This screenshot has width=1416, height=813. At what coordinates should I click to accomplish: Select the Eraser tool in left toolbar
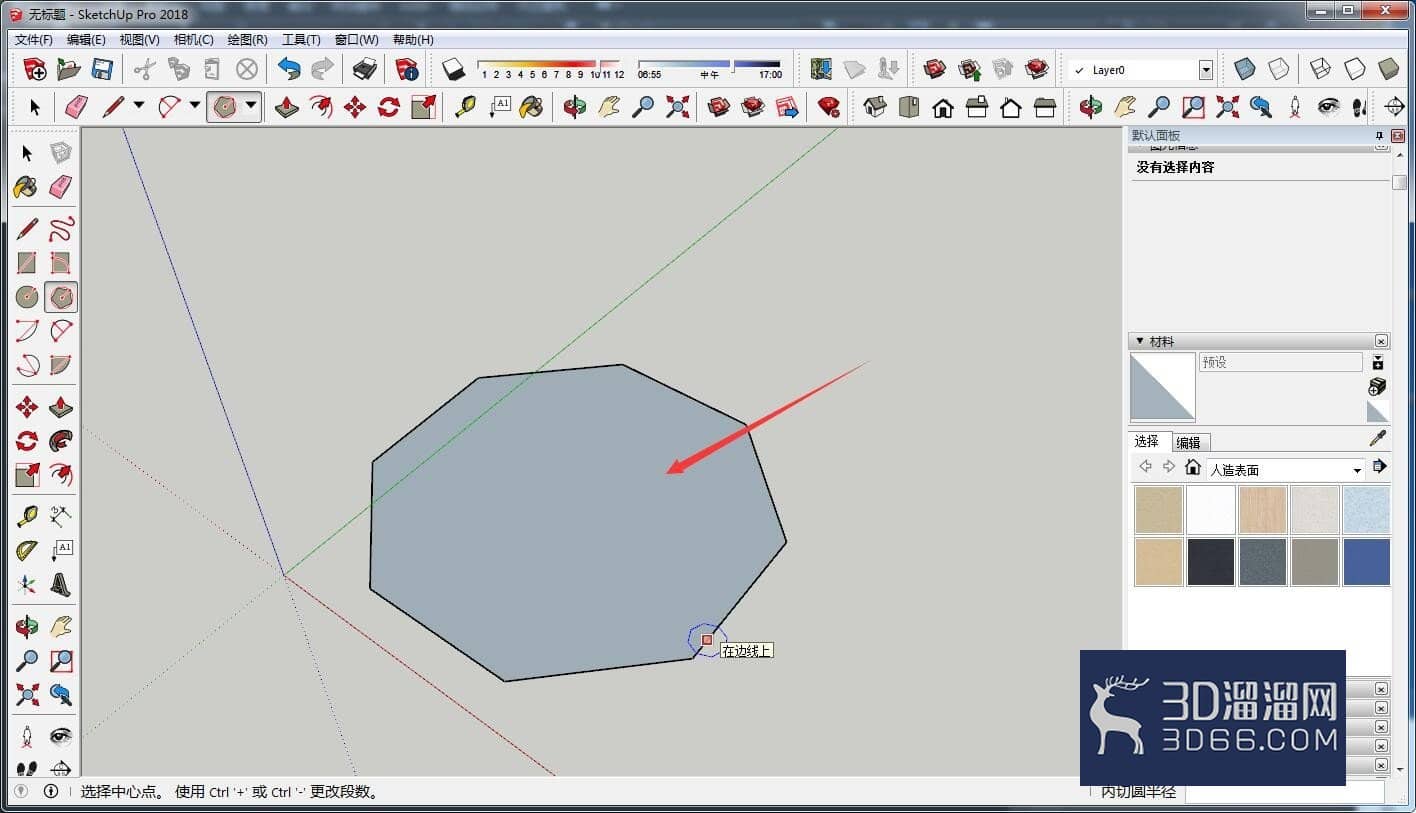coord(61,186)
